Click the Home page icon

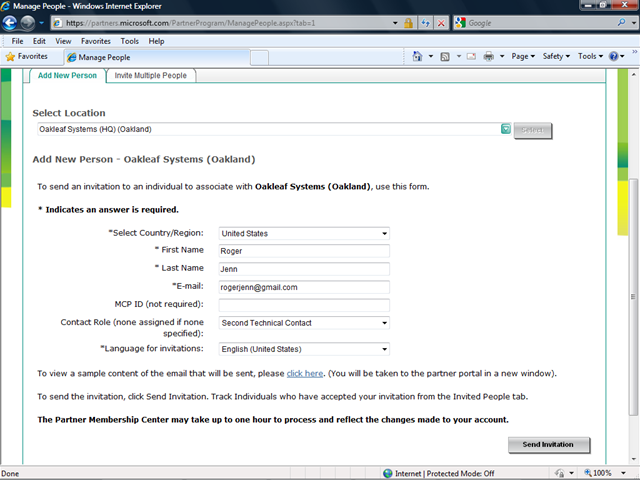pyautogui.click(x=417, y=56)
